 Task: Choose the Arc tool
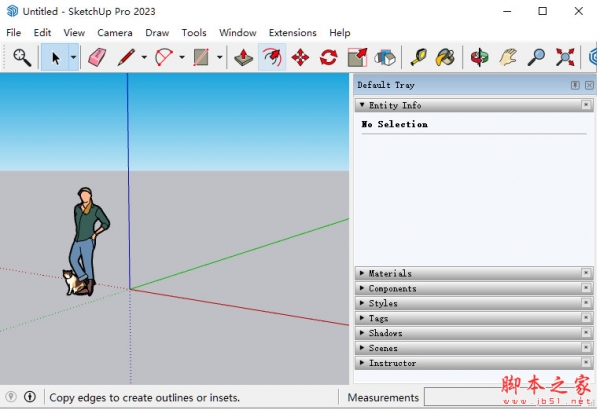164,57
